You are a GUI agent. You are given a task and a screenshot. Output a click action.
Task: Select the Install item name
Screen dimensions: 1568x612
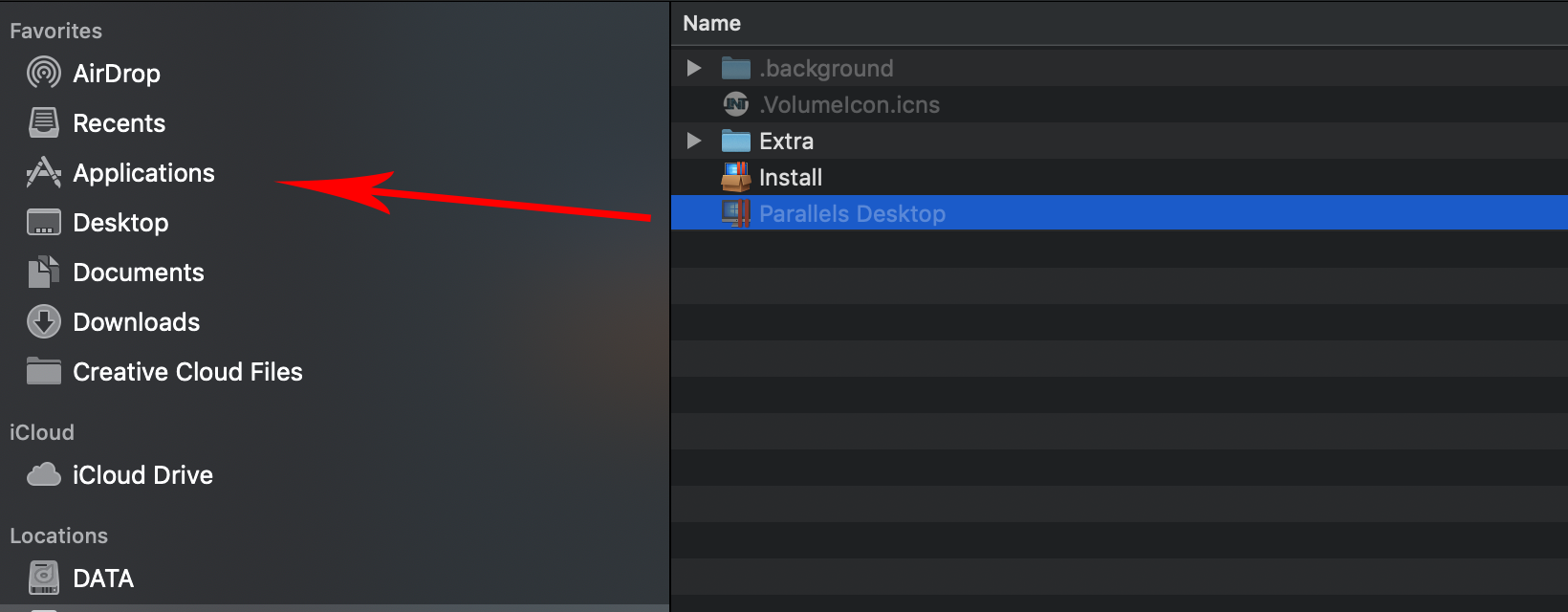pos(790,178)
